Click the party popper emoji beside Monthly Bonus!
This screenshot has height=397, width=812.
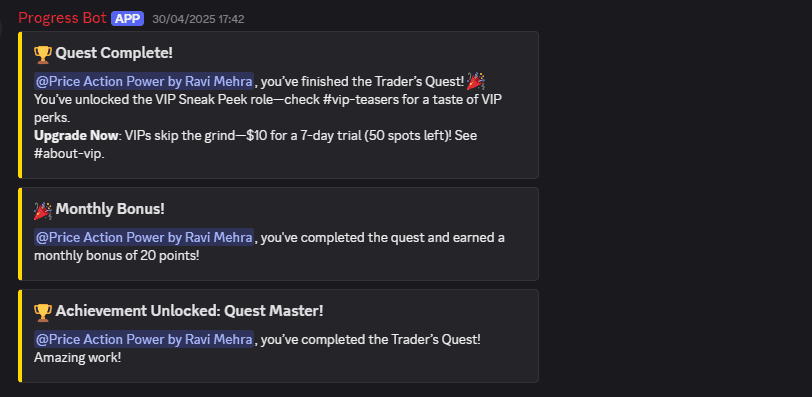(x=43, y=210)
